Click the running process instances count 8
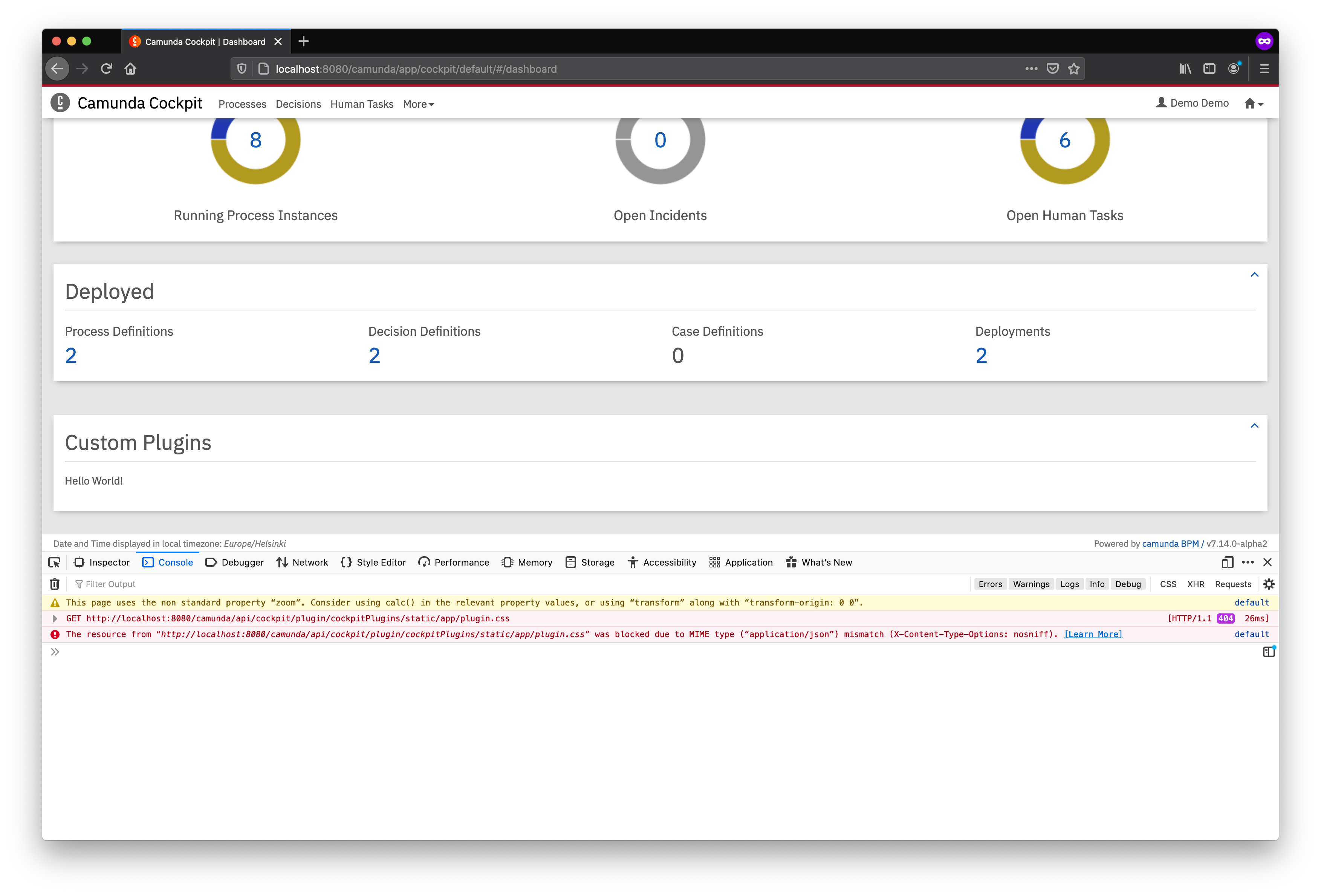This screenshot has width=1321, height=896. click(x=256, y=141)
